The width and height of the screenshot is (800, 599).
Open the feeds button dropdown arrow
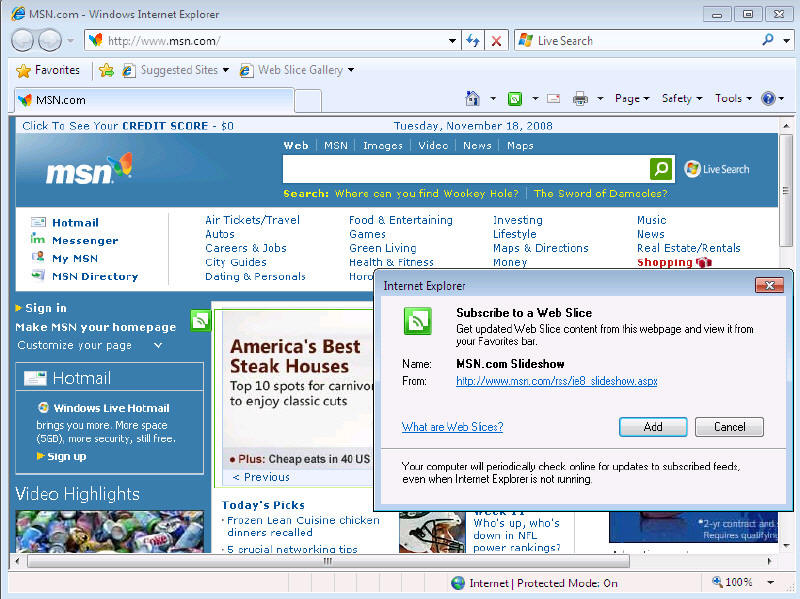tap(535, 98)
